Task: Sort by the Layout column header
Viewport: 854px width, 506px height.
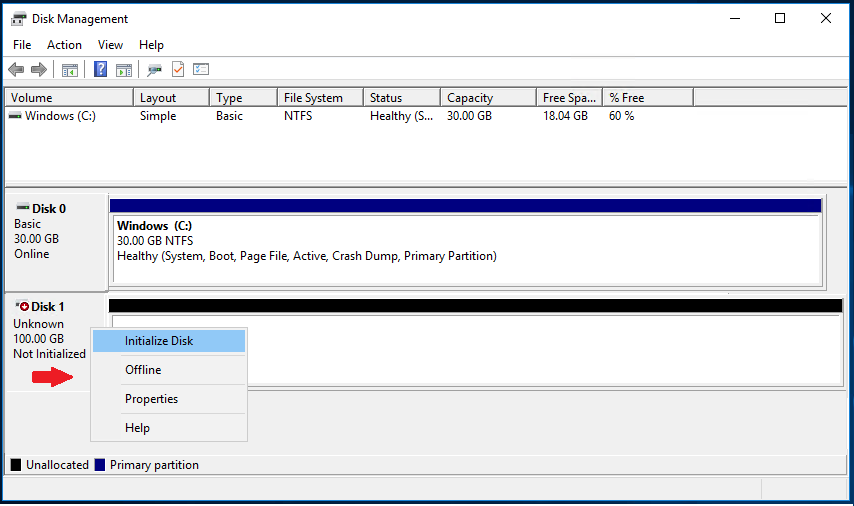Action: pos(172,98)
